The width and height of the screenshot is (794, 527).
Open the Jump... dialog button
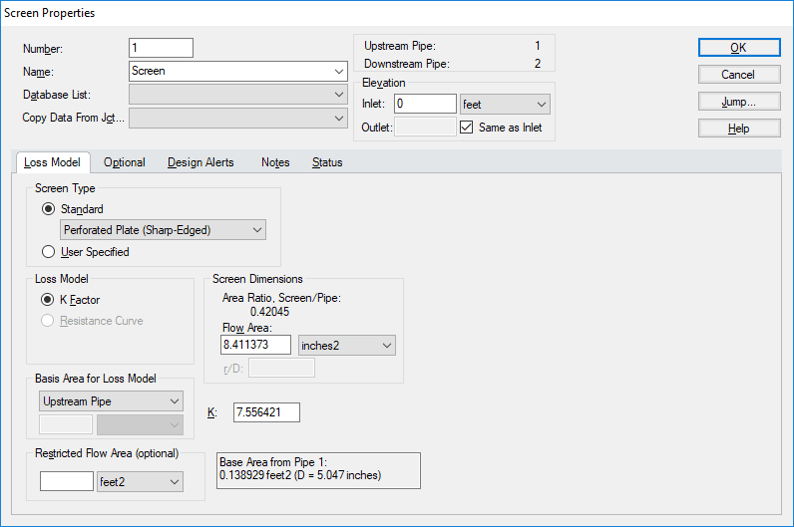click(738, 102)
